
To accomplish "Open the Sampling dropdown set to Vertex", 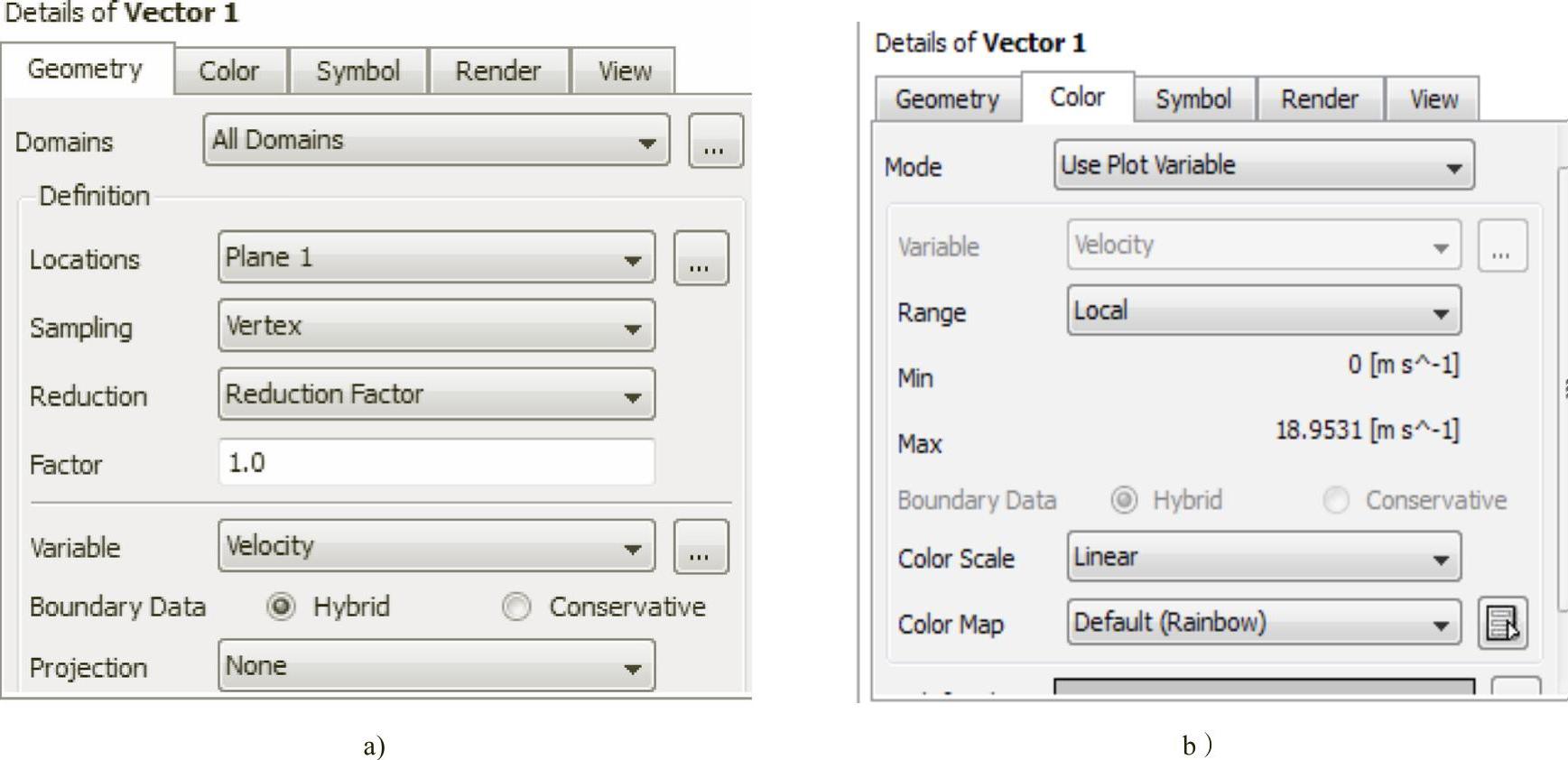I will 437,326.
